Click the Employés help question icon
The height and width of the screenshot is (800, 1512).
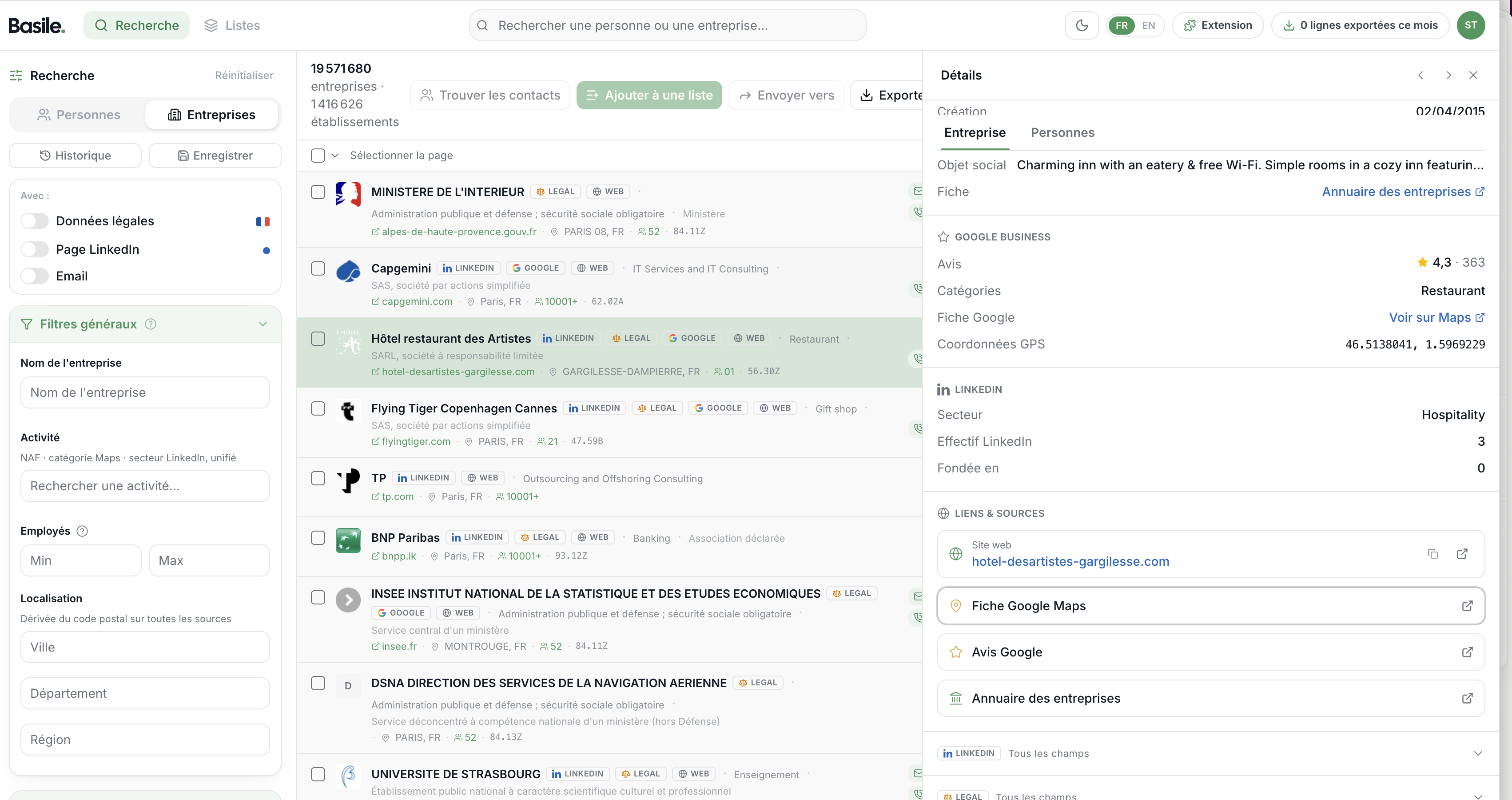(x=82, y=531)
